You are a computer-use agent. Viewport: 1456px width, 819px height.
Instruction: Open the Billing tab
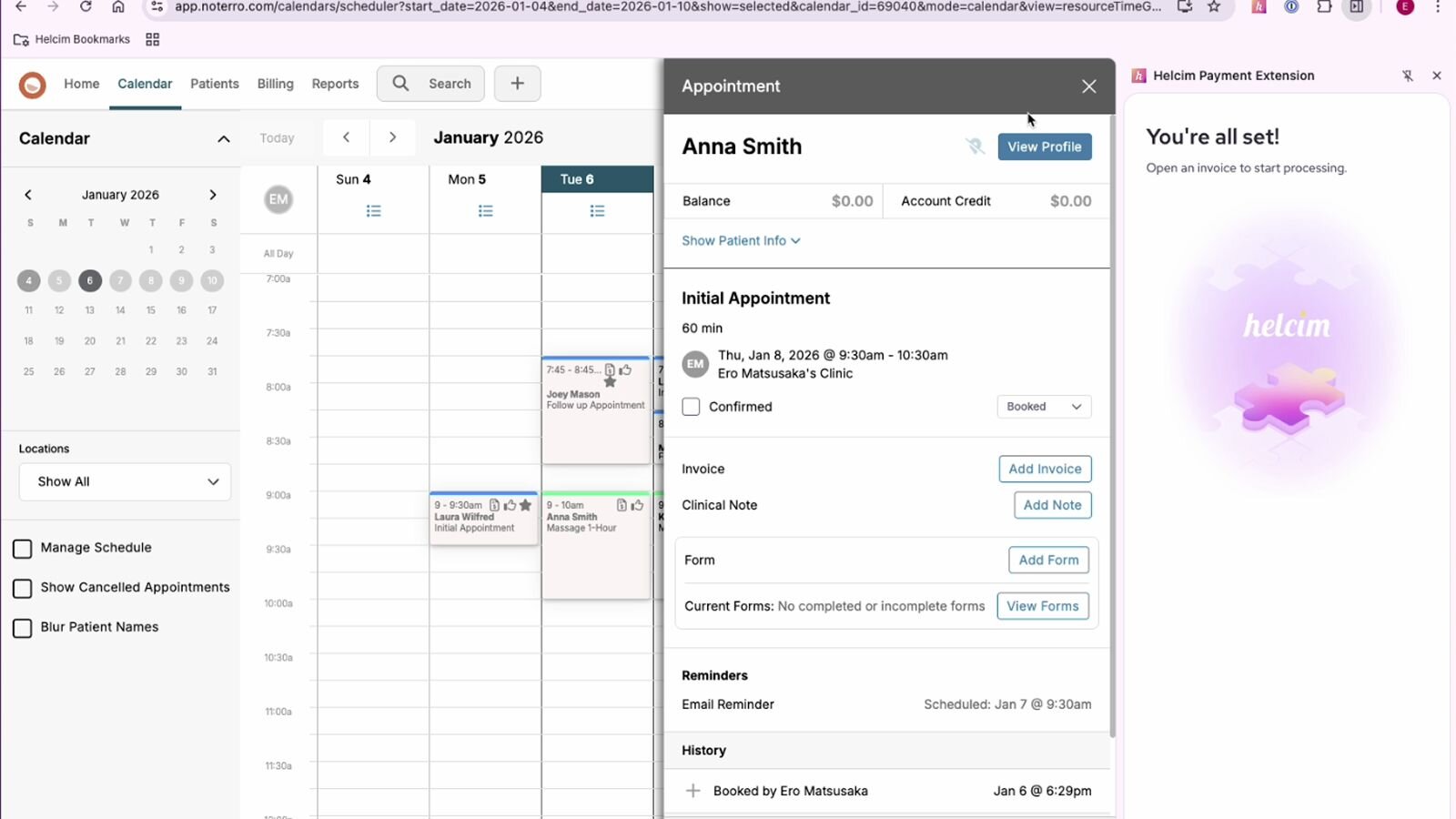275,84
